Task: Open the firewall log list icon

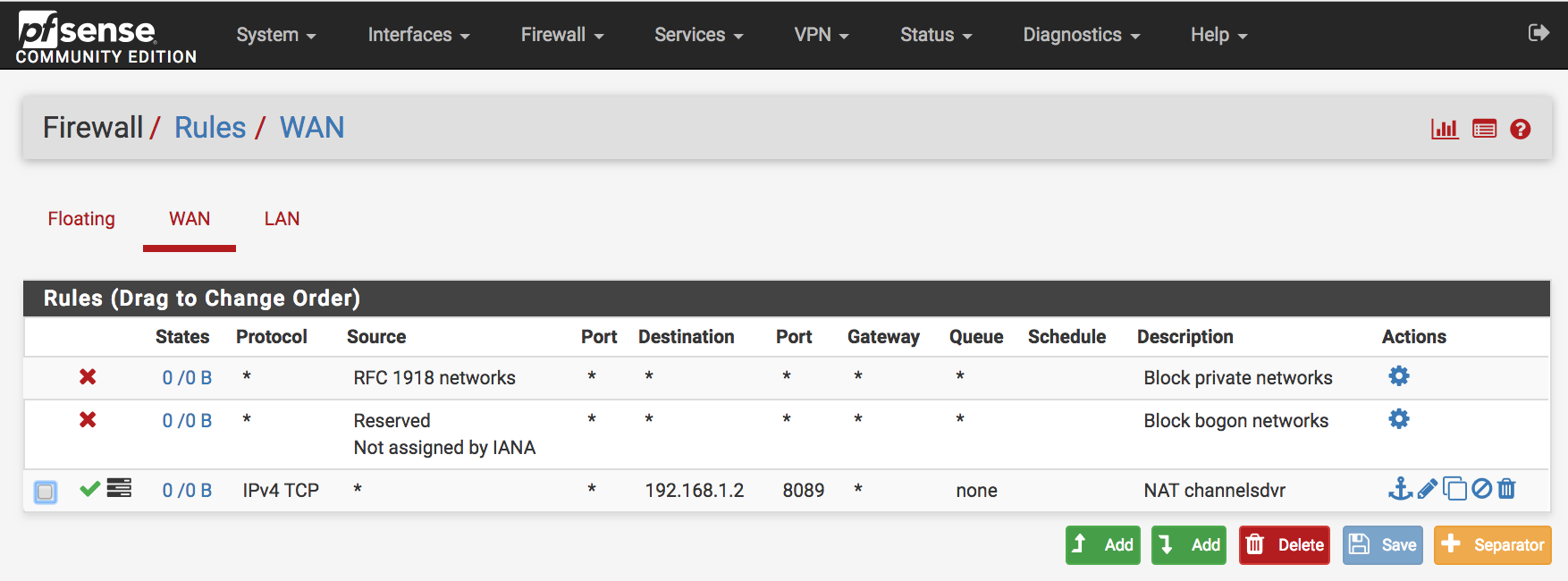Action: (x=1484, y=129)
